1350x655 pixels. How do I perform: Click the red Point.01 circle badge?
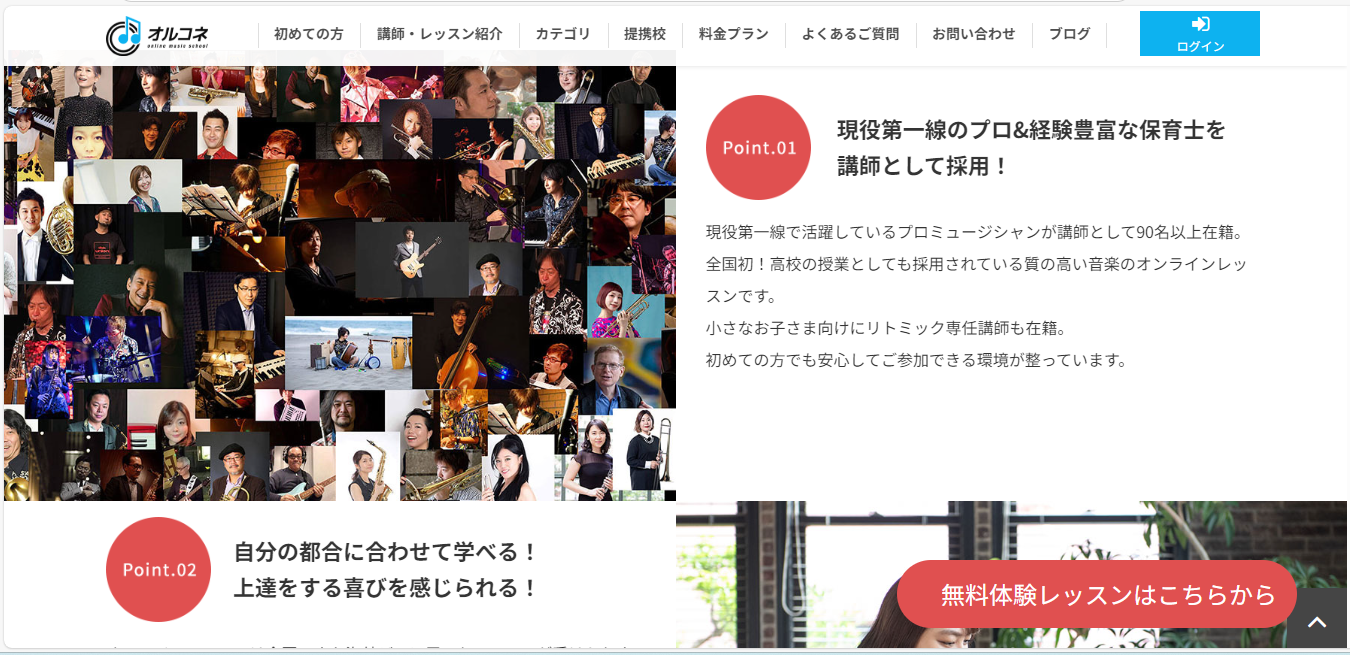[758, 148]
